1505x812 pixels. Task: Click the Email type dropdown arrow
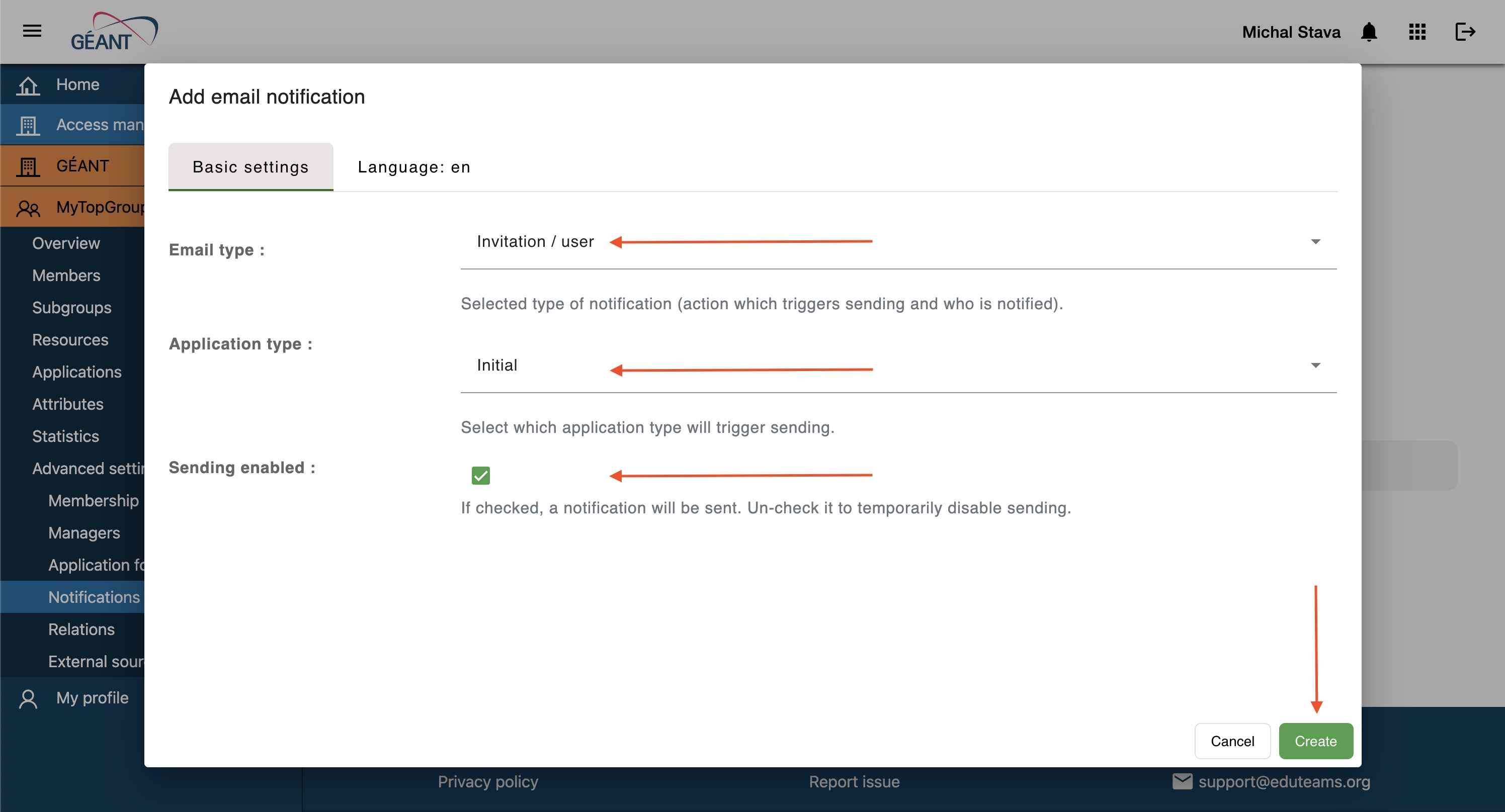(x=1315, y=242)
